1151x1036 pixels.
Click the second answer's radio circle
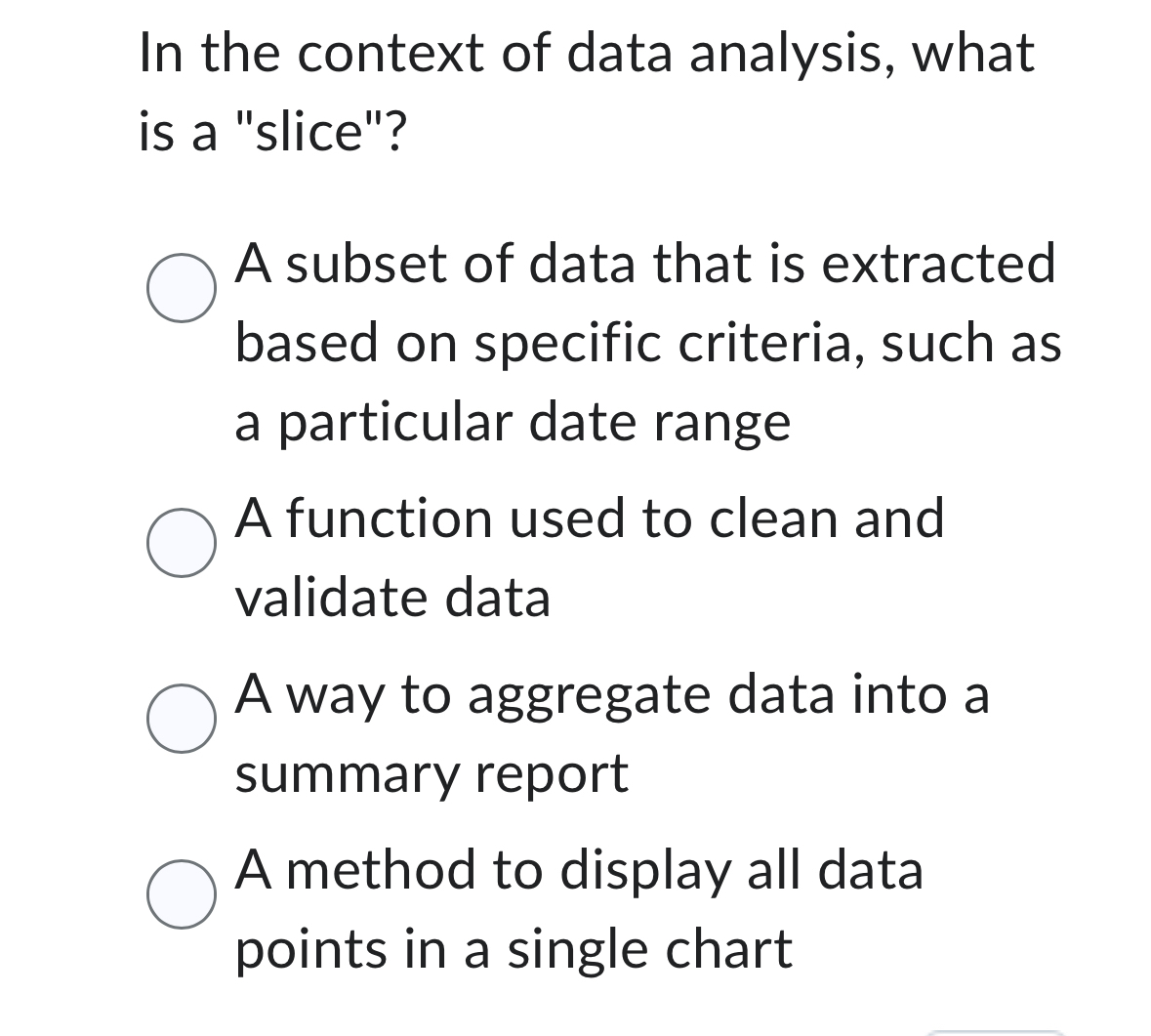(x=182, y=544)
